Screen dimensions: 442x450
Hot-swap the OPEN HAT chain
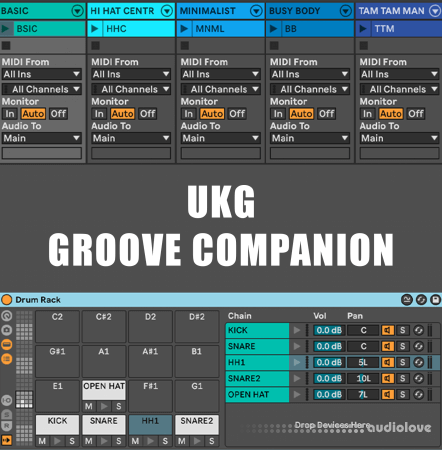coord(418,394)
